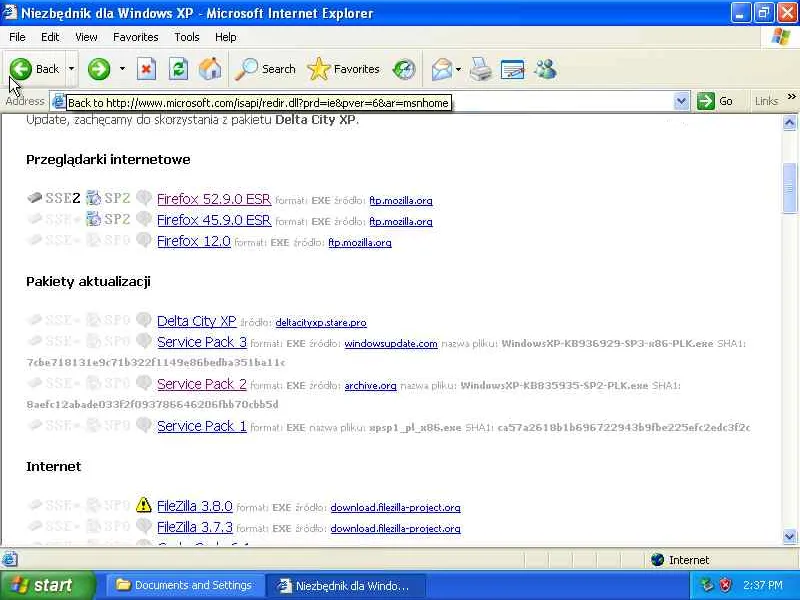The image size is (800, 600).
Task: Click the Safely Remove Hardware tray icon
Action: pos(707,585)
